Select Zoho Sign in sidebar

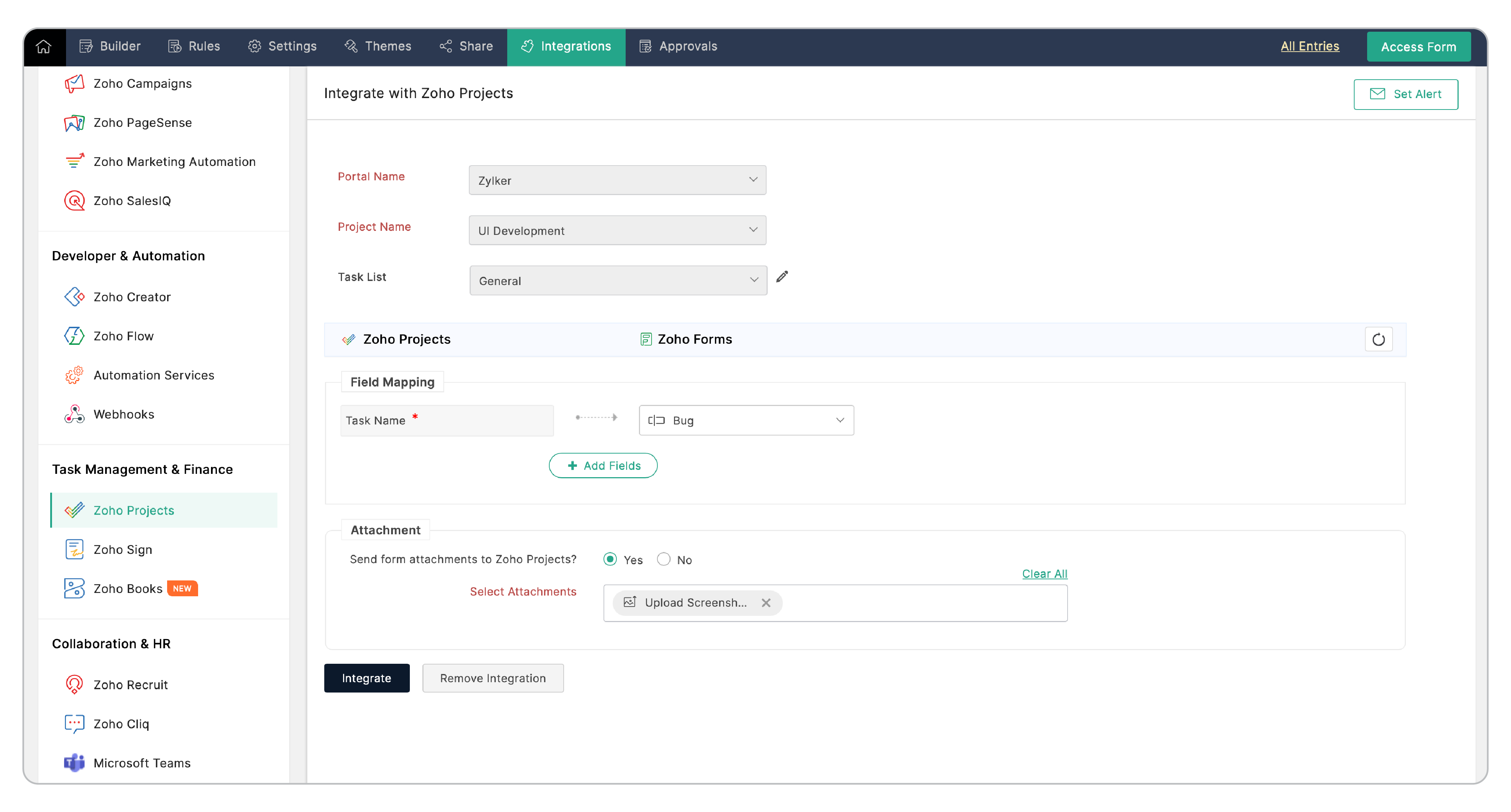pos(122,549)
